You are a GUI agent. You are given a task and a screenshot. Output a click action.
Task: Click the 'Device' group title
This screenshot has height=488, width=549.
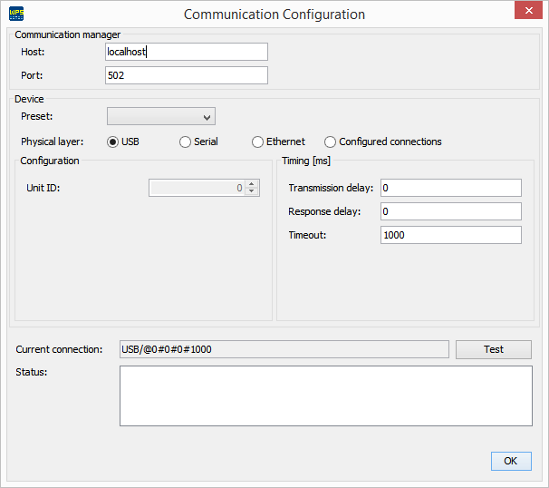click(29, 99)
